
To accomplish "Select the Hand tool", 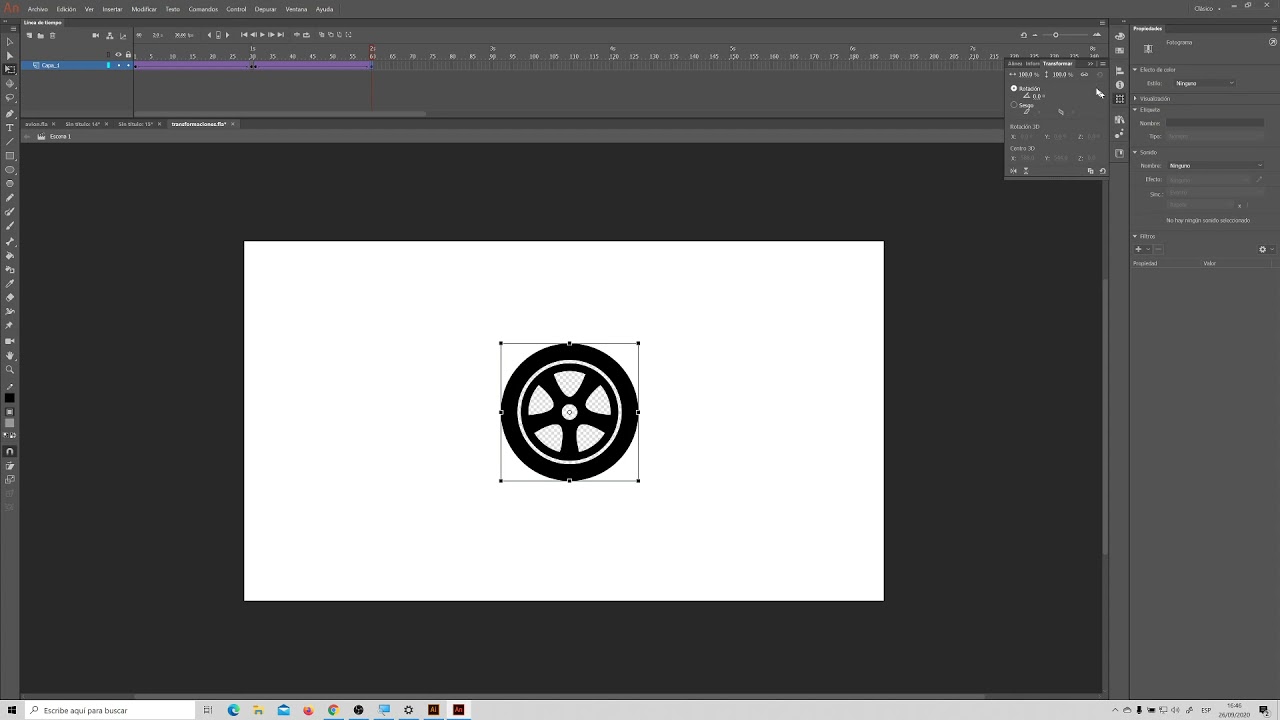I will pos(10,356).
